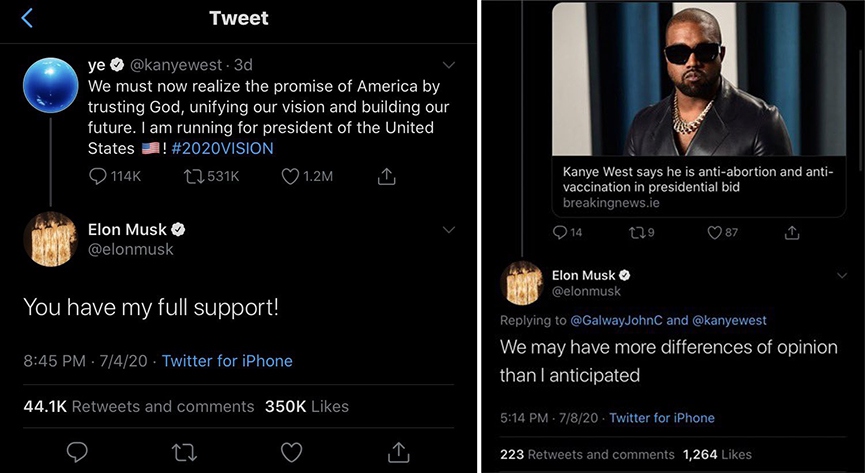Retweet ye's tweet with 531K retweets

196,176
